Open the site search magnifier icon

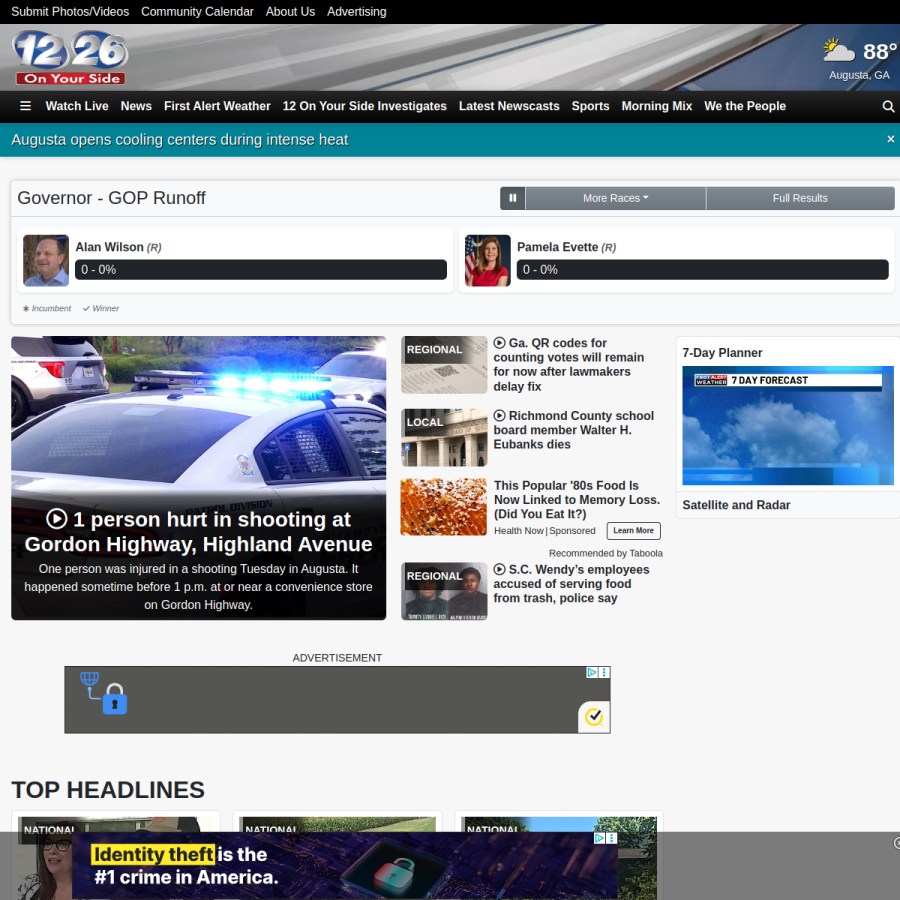pos(888,106)
